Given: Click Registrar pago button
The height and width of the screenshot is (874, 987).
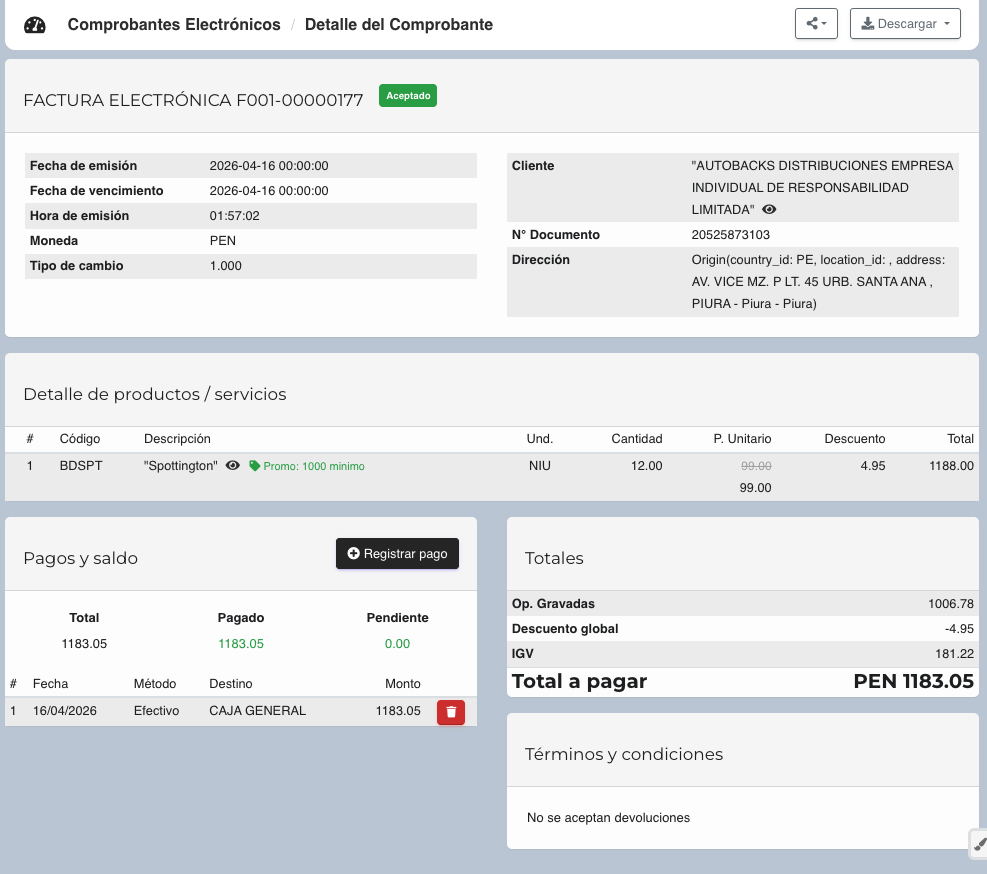Looking at the screenshot, I should (397, 554).
